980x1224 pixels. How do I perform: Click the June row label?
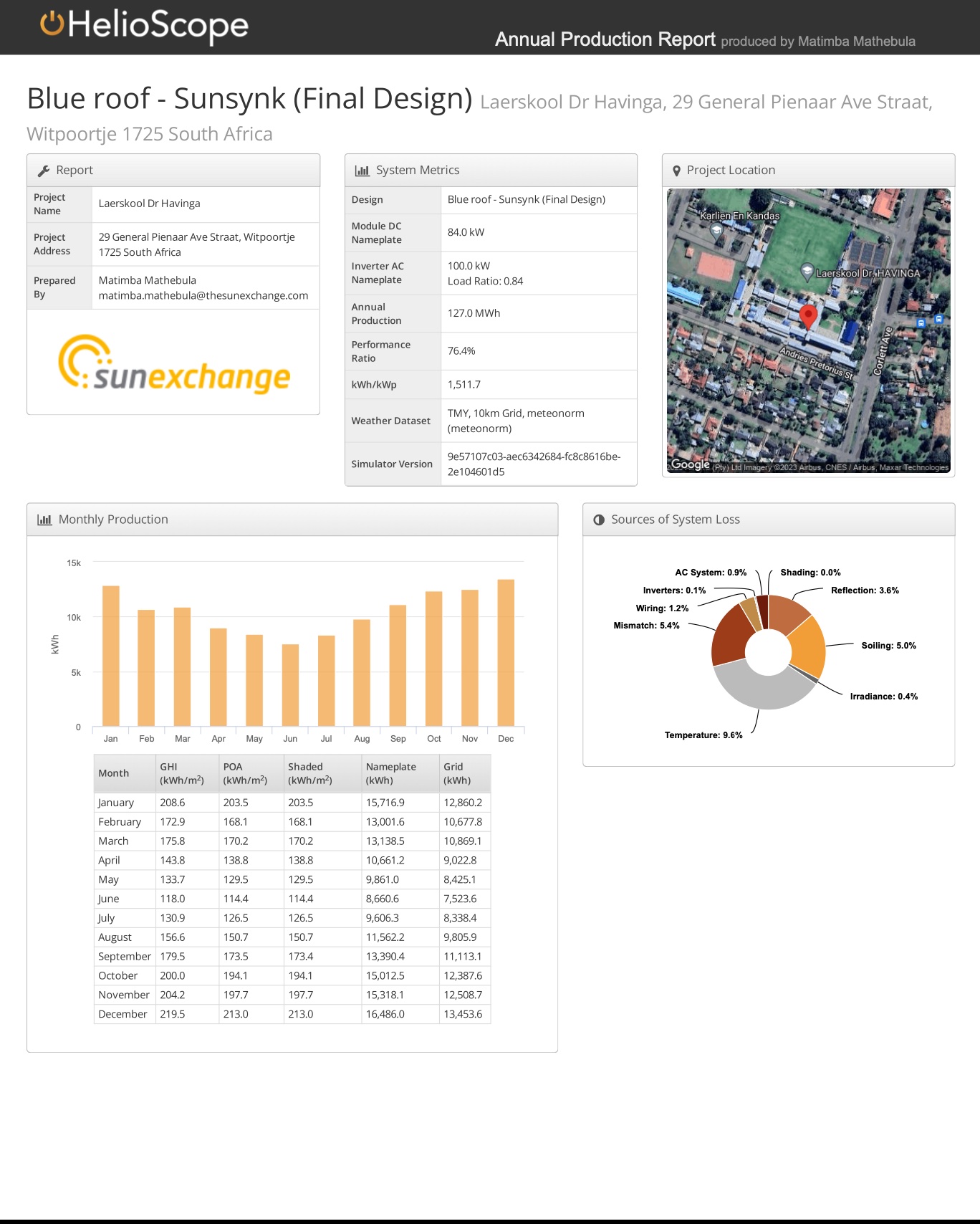coord(109,899)
